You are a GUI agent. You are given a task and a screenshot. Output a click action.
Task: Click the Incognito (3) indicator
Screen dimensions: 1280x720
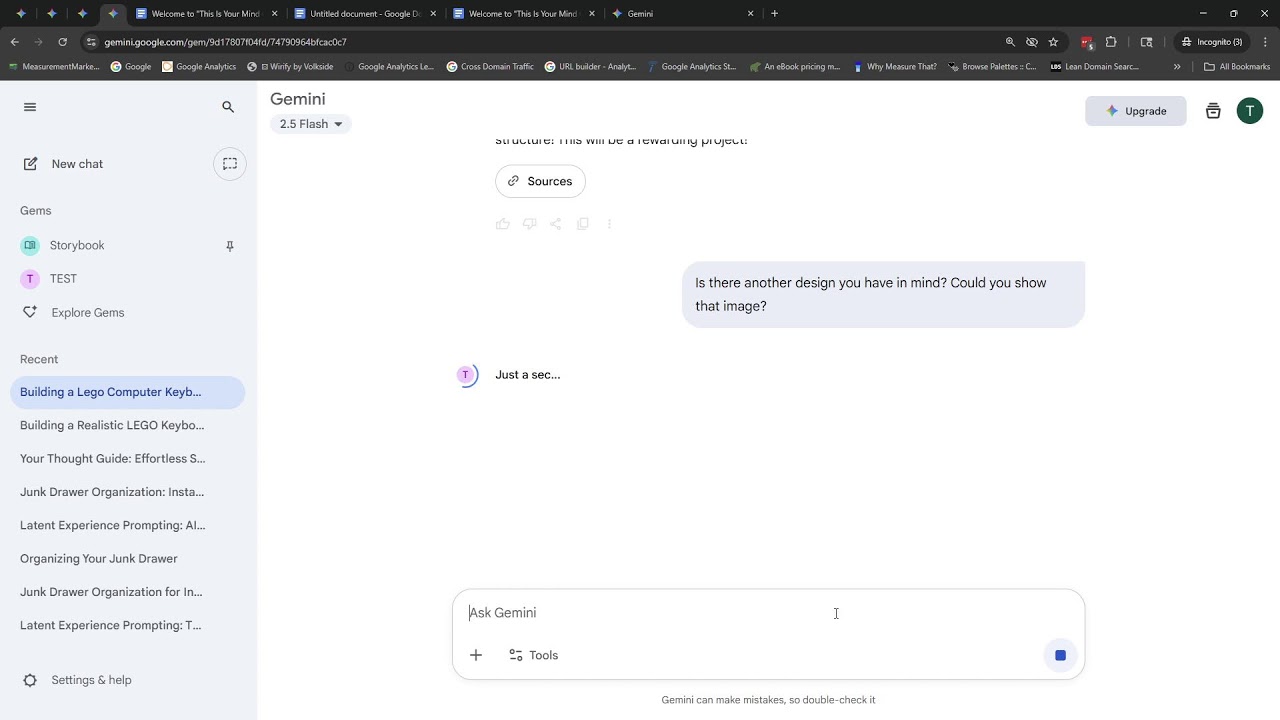[1211, 42]
